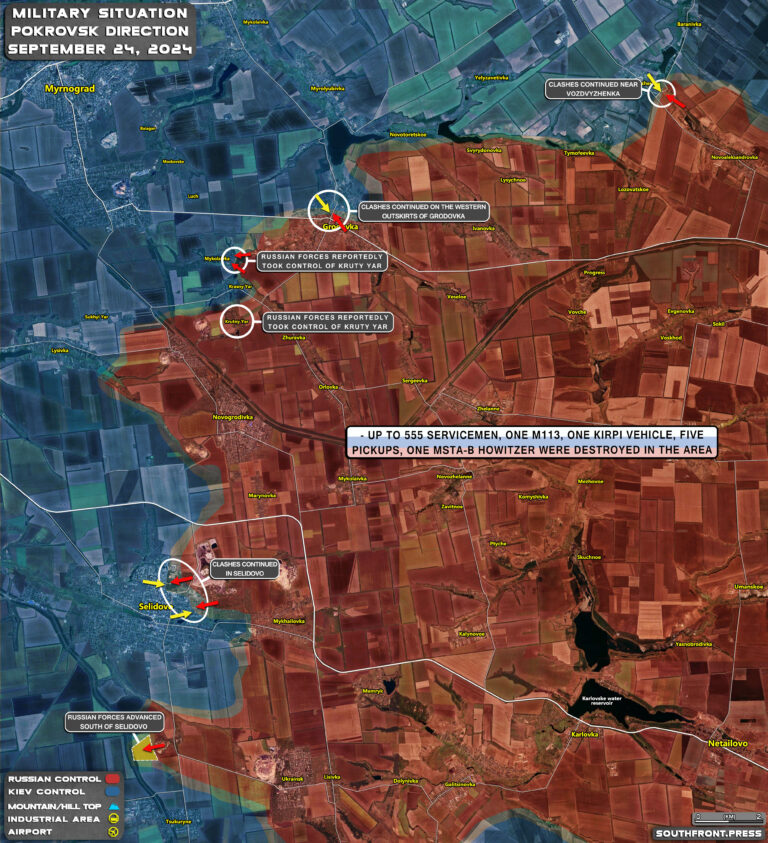Click the Airport legend icon
This screenshot has height=843, width=768.
tap(114, 831)
